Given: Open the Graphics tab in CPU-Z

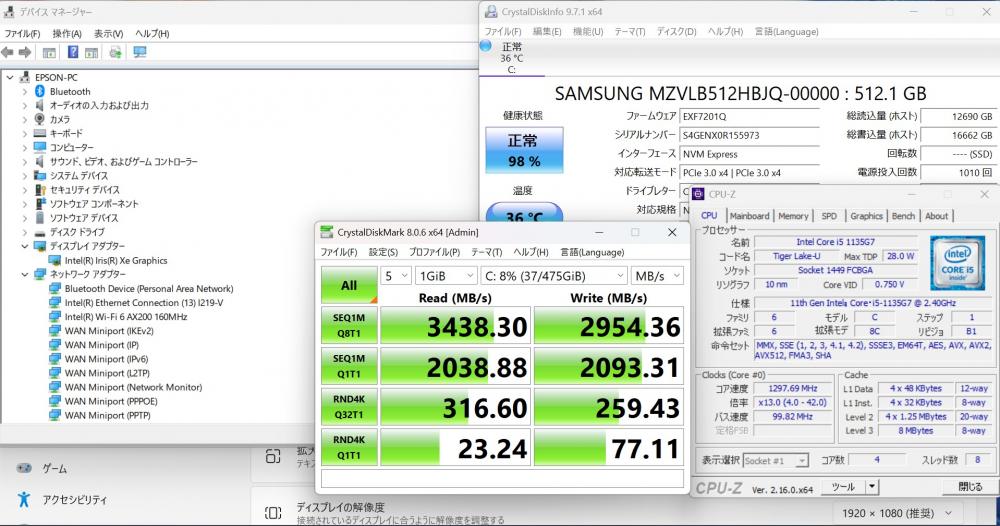Looking at the screenshot, I should [866, 216].
